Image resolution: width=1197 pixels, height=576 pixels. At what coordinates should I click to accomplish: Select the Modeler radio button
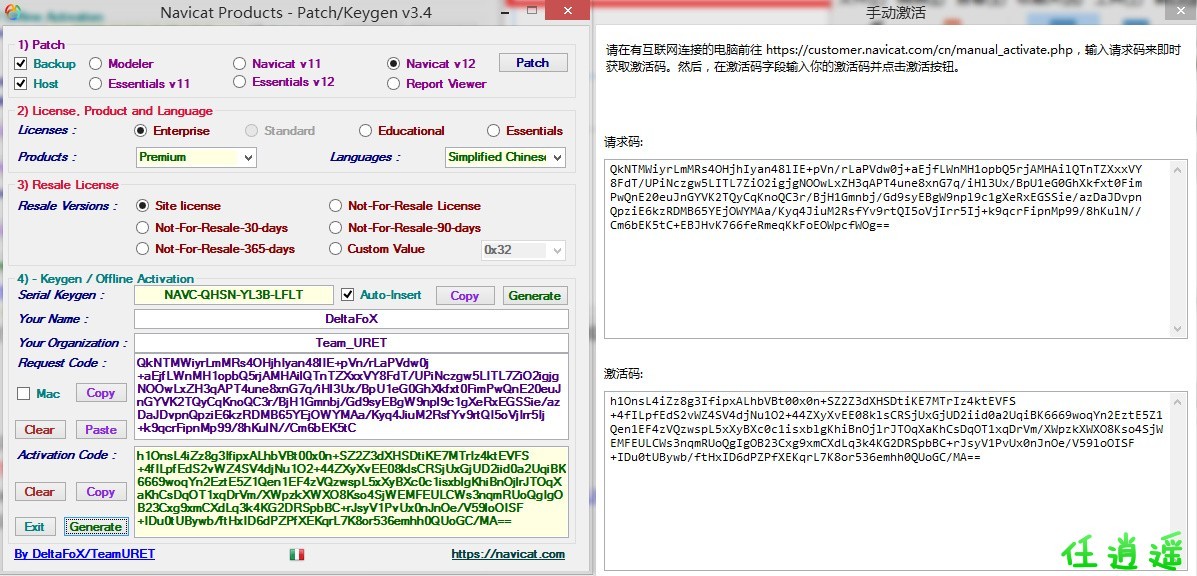point(95,63)
